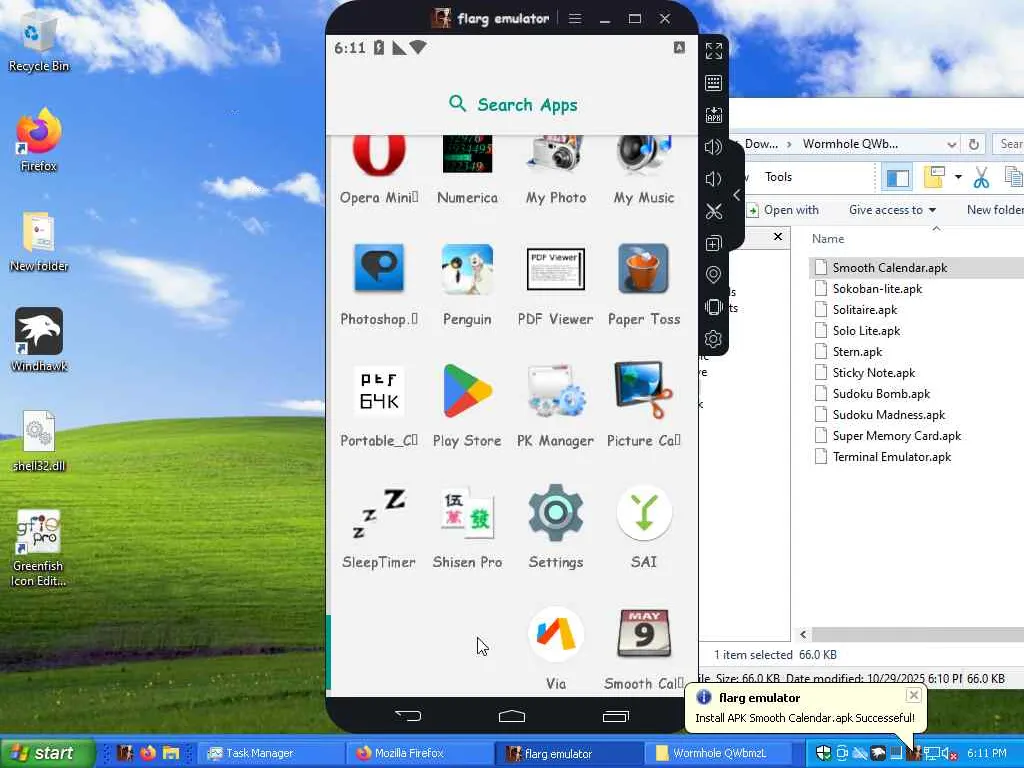Viewport: 1024px width, 768px height.
Task: Launch the Picture Cal app
Action: click(644, 391)
